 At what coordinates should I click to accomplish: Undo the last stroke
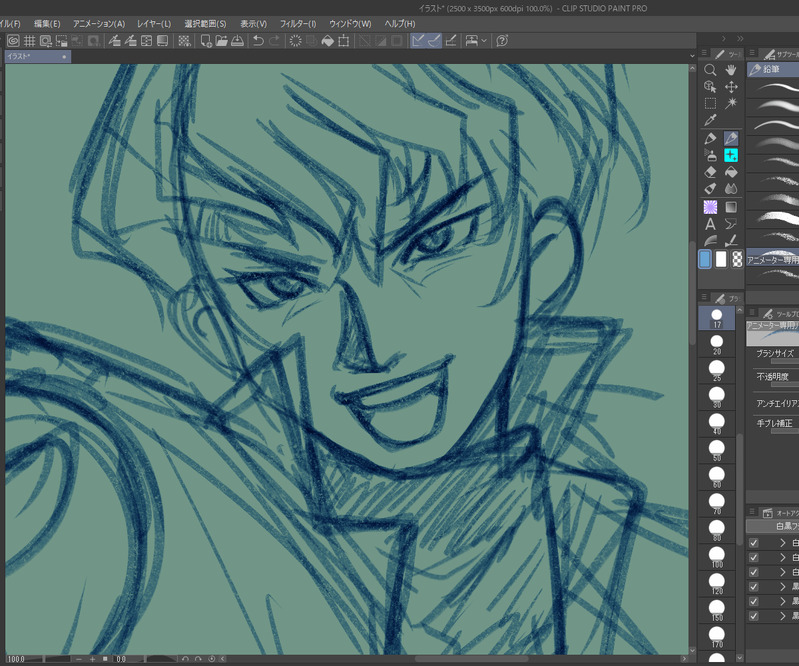coord(258,41)
